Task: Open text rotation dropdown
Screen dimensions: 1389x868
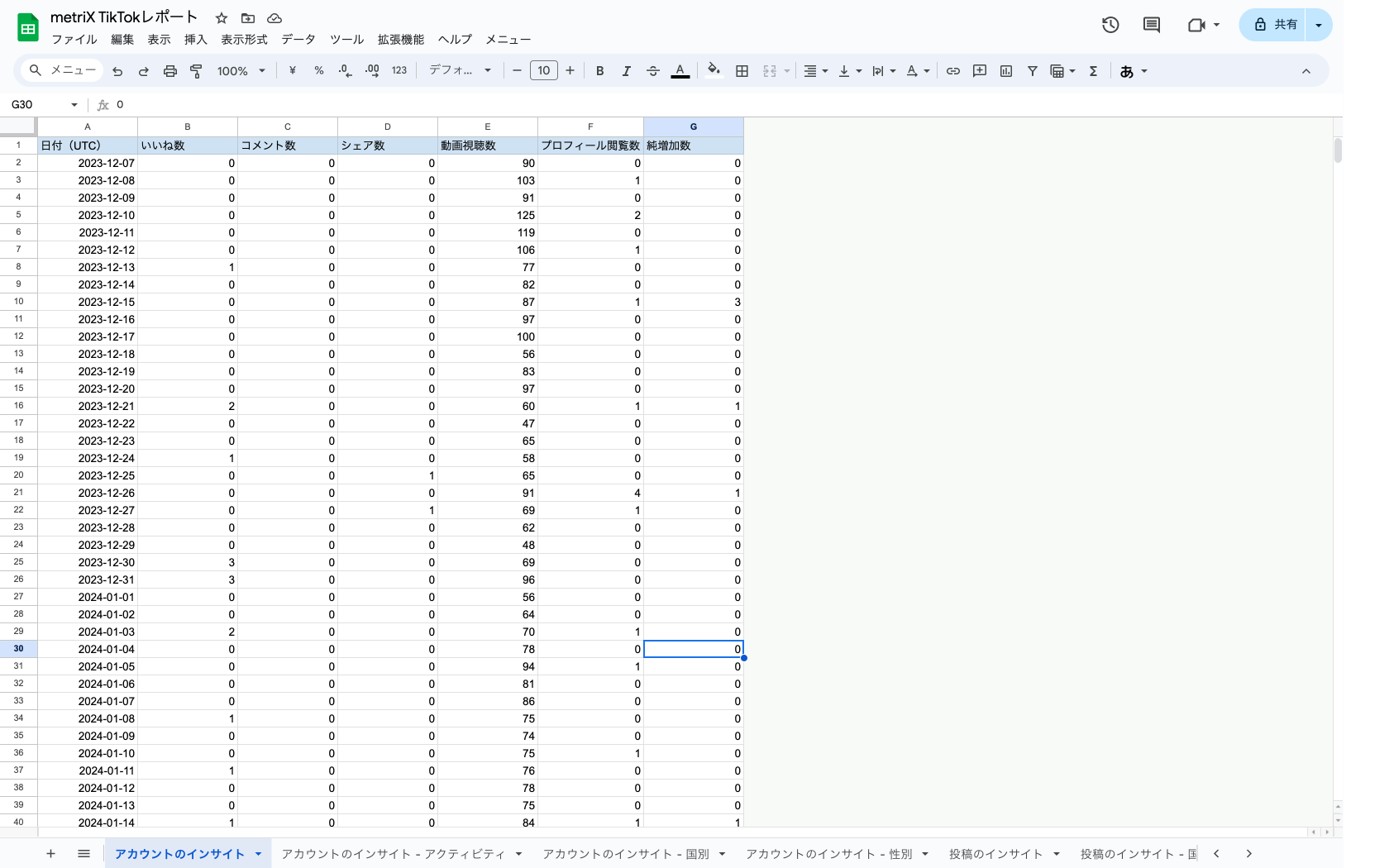Action: click(x=918, y=71)
